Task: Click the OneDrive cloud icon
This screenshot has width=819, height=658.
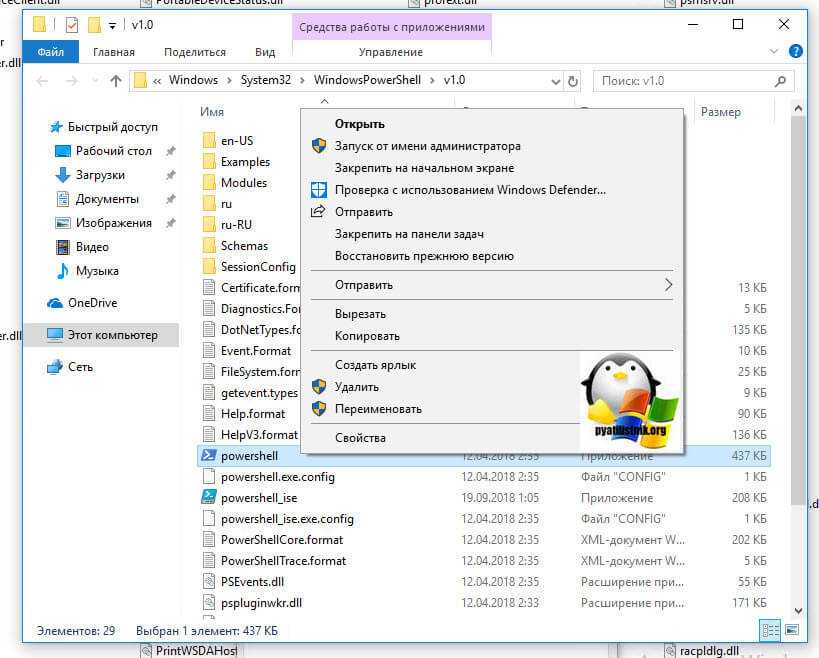Action: 55,303
